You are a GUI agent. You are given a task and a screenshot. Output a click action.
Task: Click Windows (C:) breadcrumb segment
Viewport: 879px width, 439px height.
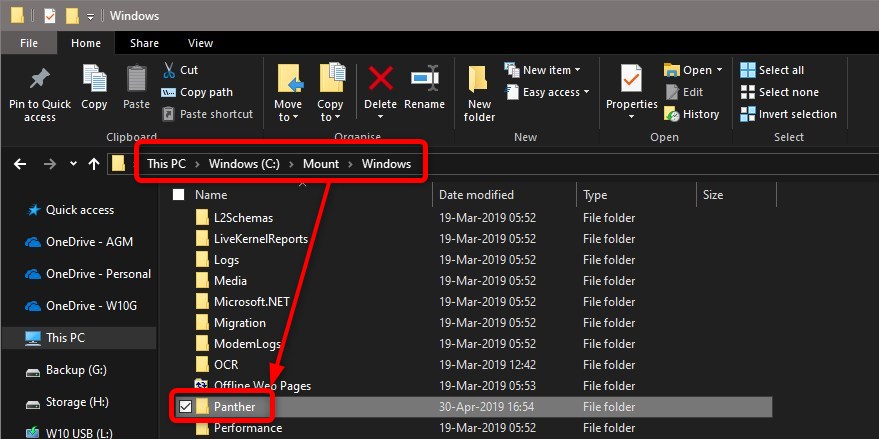coord(244,164)
